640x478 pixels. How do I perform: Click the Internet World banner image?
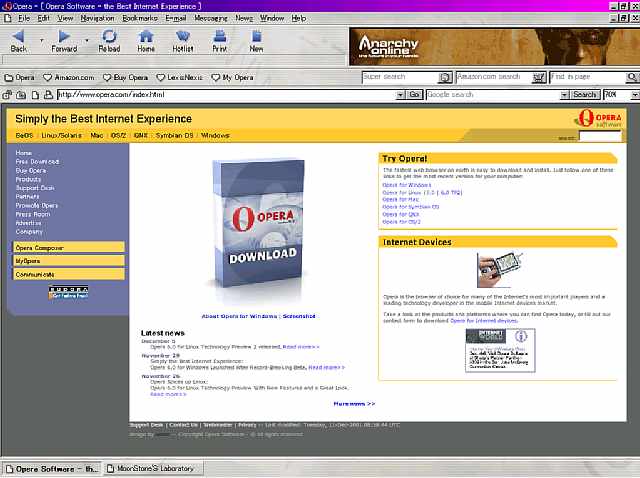(x=500, y=350)
